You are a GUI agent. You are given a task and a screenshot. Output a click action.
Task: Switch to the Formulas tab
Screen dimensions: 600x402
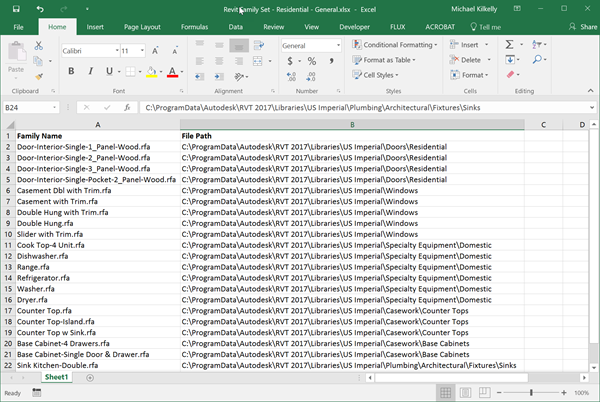point(194,27)
